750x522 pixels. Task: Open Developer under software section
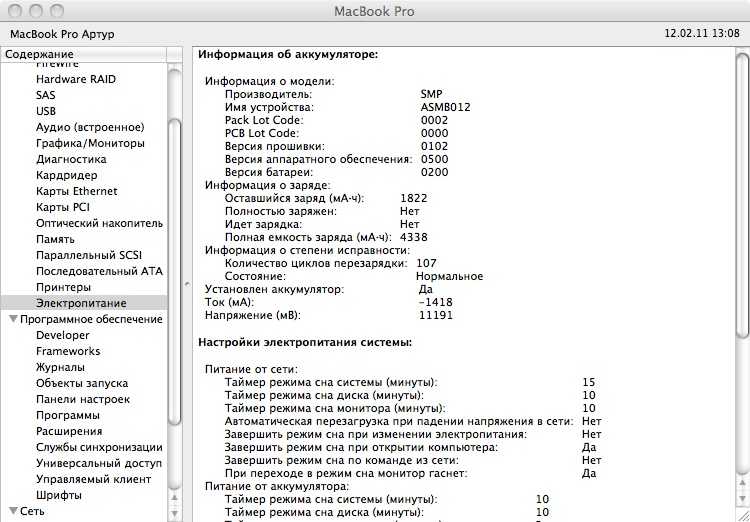click(63, 335)
